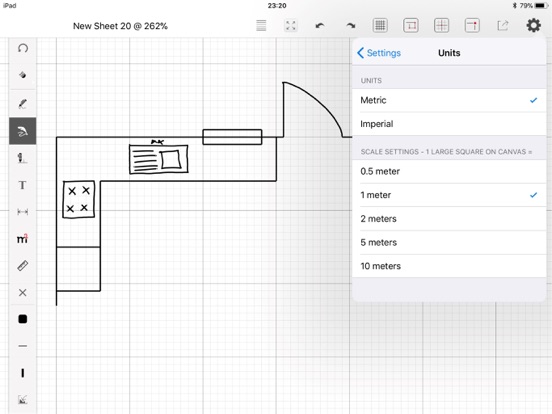Go back to Settings
The height and width of the screenshot is (414, 552).
pyautogui.click(x=379, y=53)
